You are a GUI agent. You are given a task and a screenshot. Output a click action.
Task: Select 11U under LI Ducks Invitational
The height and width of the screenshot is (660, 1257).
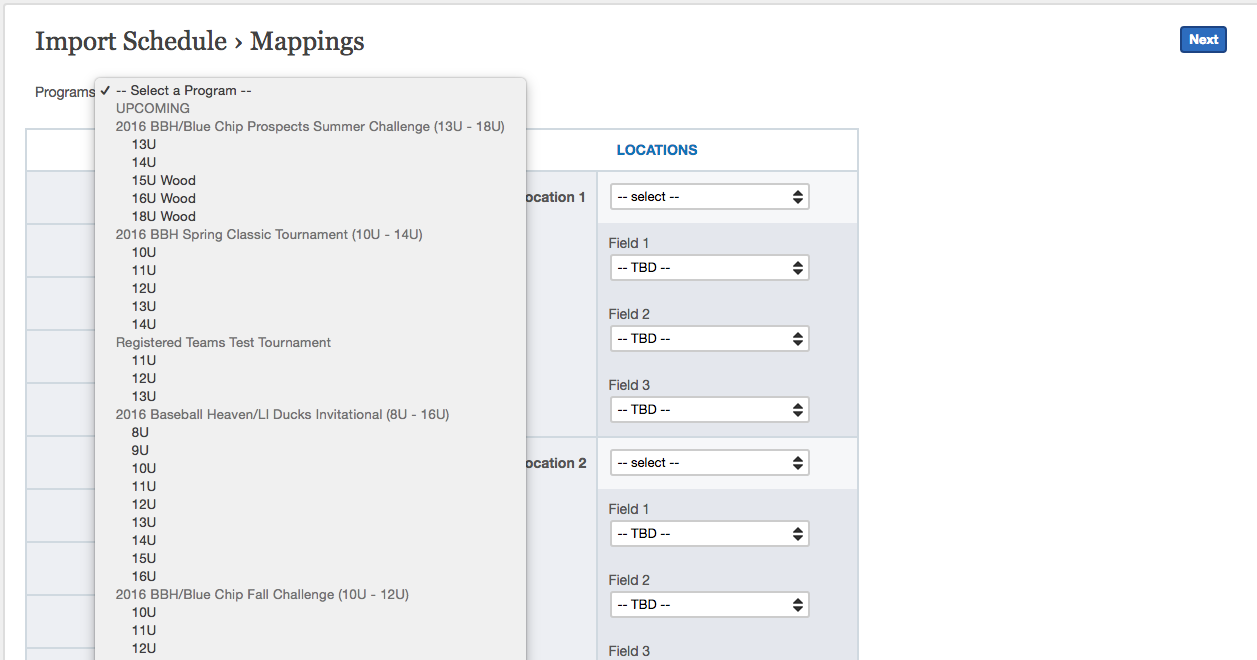310,486
